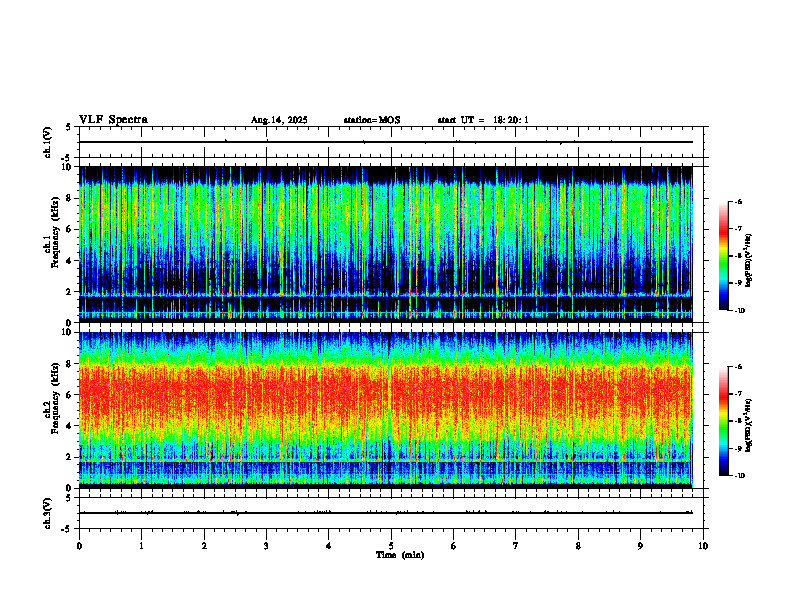The image size is (792, 612).
Task: Select the "Time (min)" axis title
Action: (x=400, y=555)
